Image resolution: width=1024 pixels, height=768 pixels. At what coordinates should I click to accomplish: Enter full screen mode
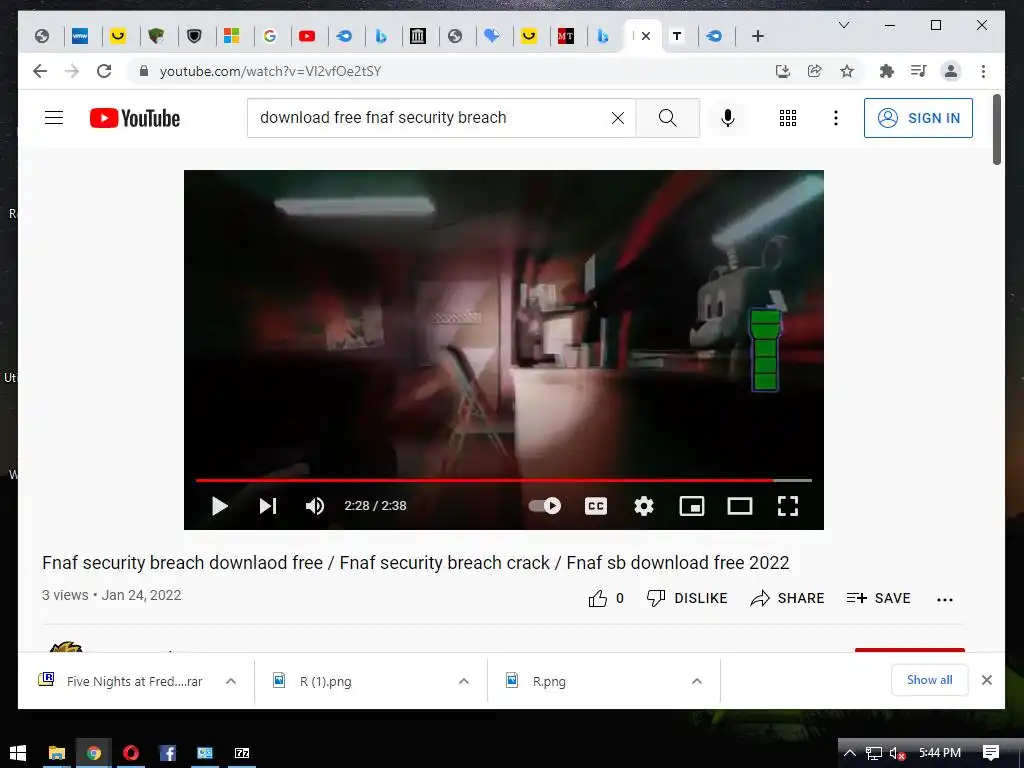(x=788, y=506)
